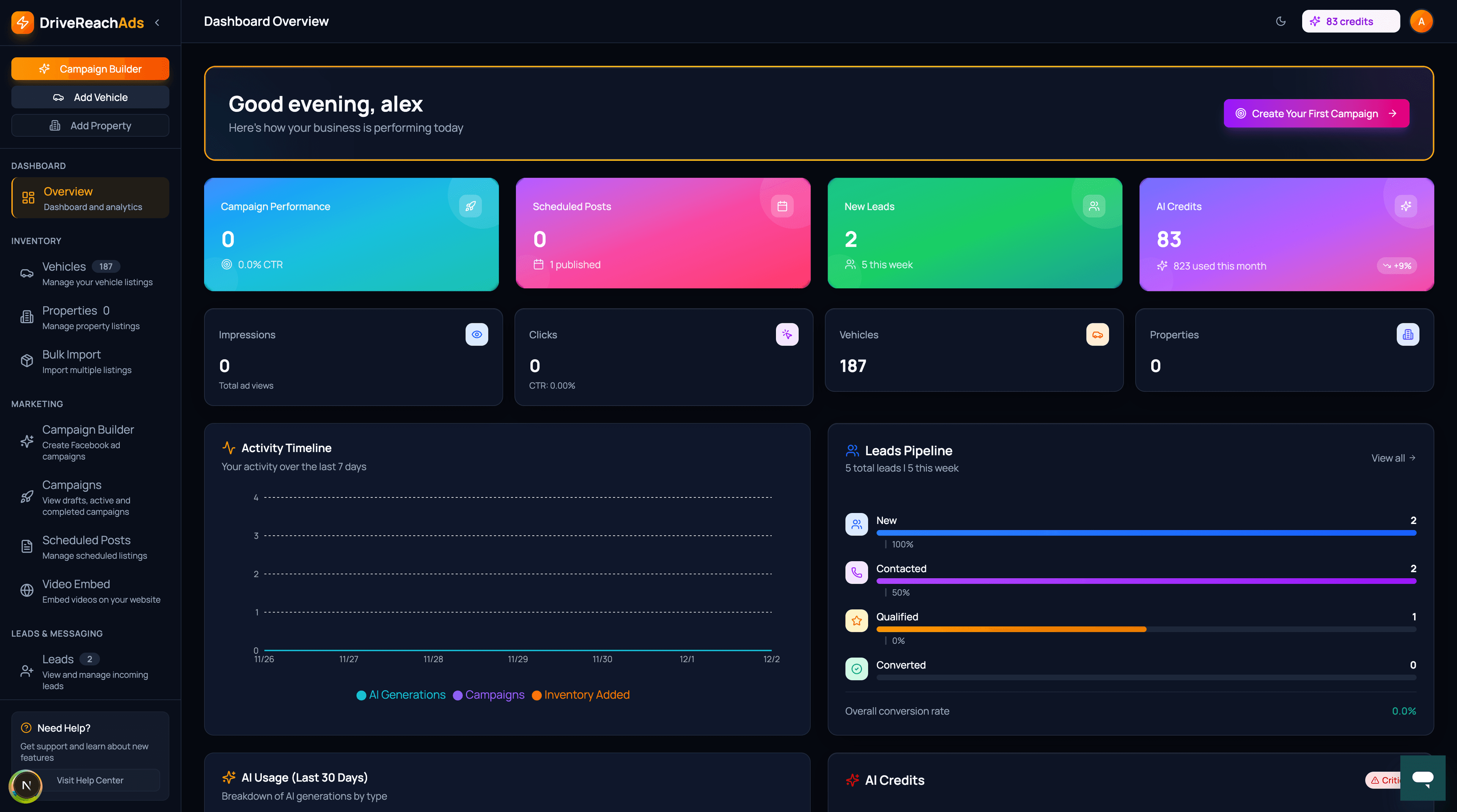The height and width of the screenshot is (812, 1457).
Task: Click the Campaign Performance rocket icon
Action: tap(470, 206)
